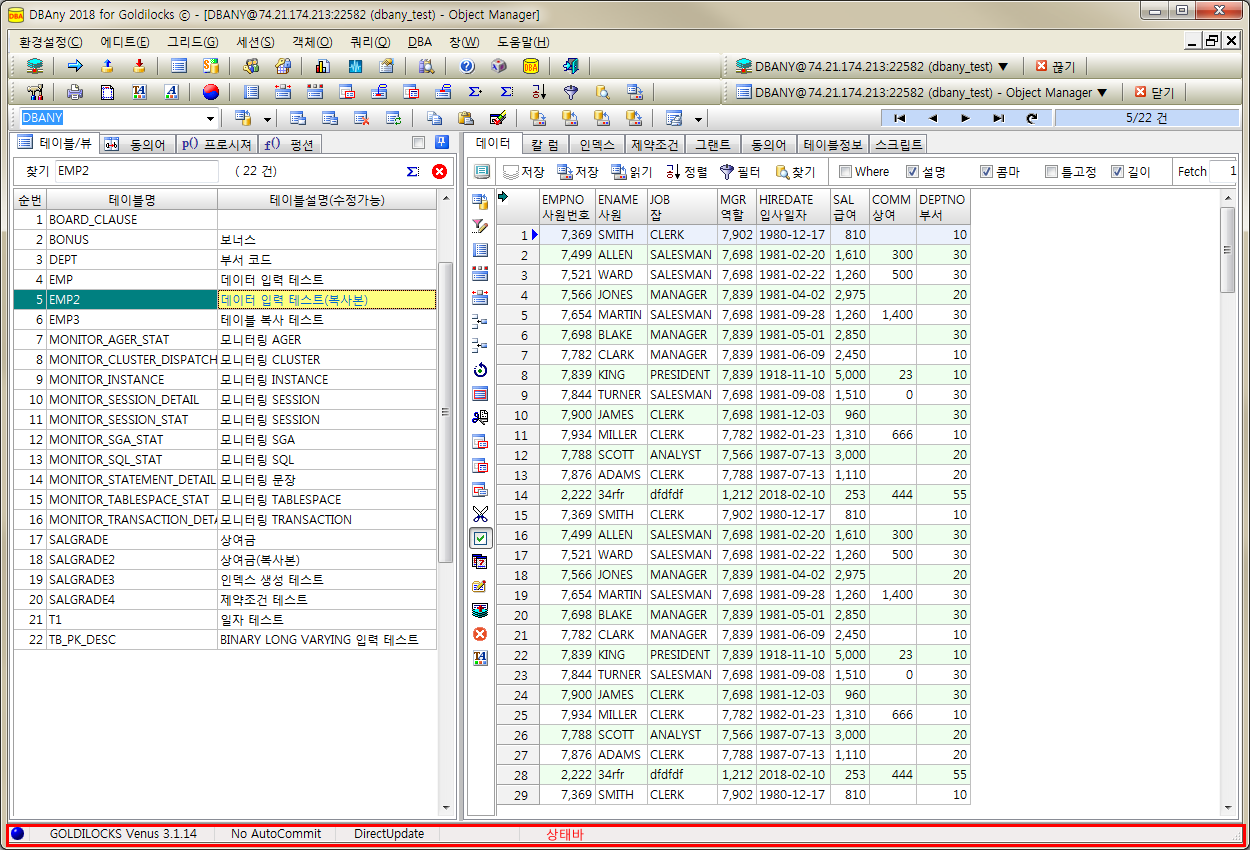Click the printer icon in the second toolbar

click(75, 92)
